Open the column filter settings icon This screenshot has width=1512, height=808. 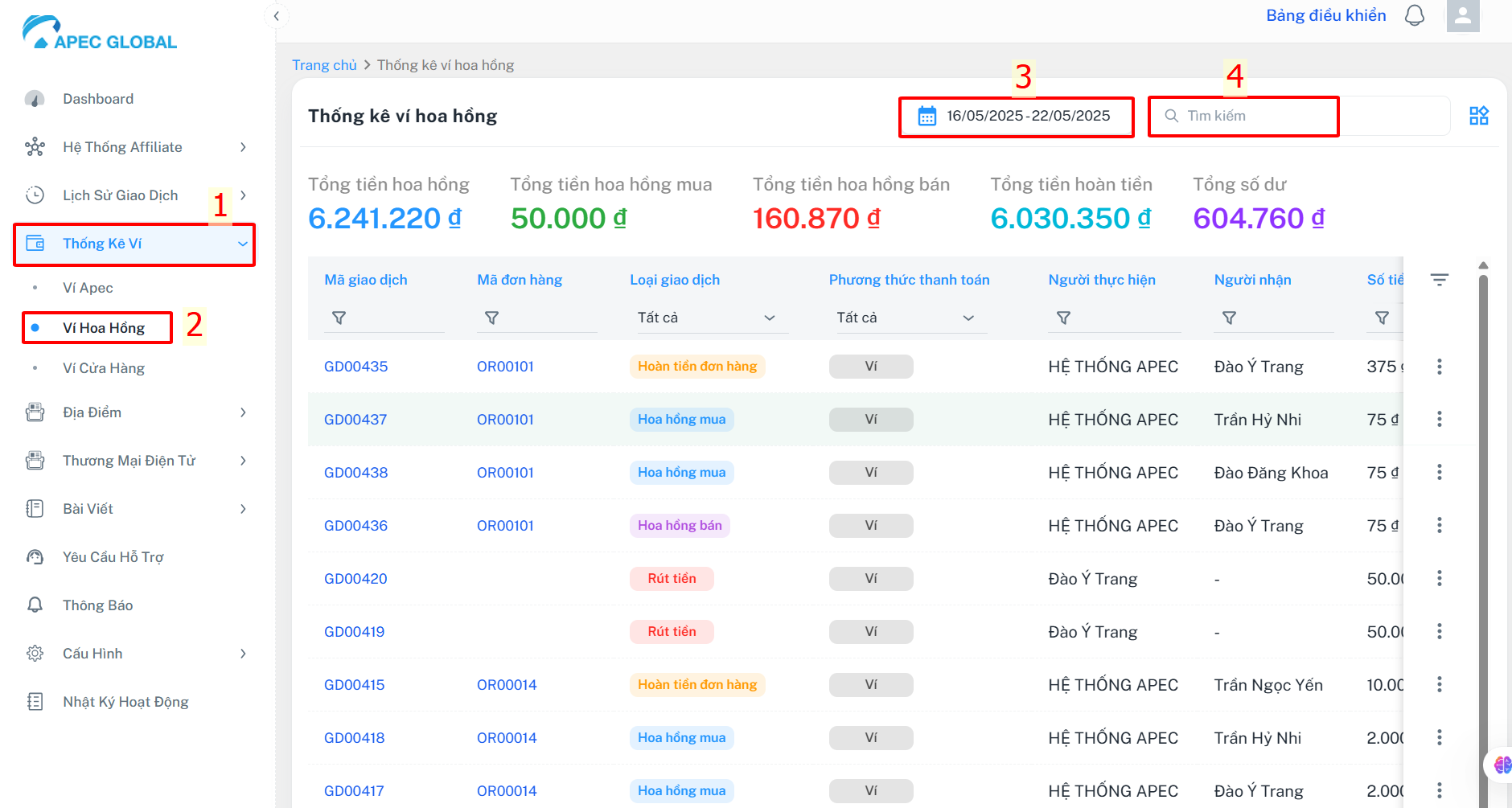point(1440,280)
